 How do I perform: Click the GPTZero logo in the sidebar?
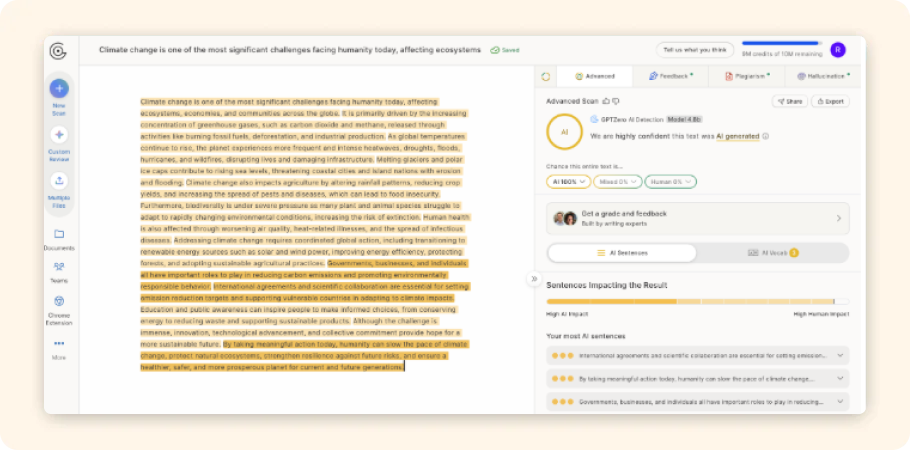click(58, 51)
